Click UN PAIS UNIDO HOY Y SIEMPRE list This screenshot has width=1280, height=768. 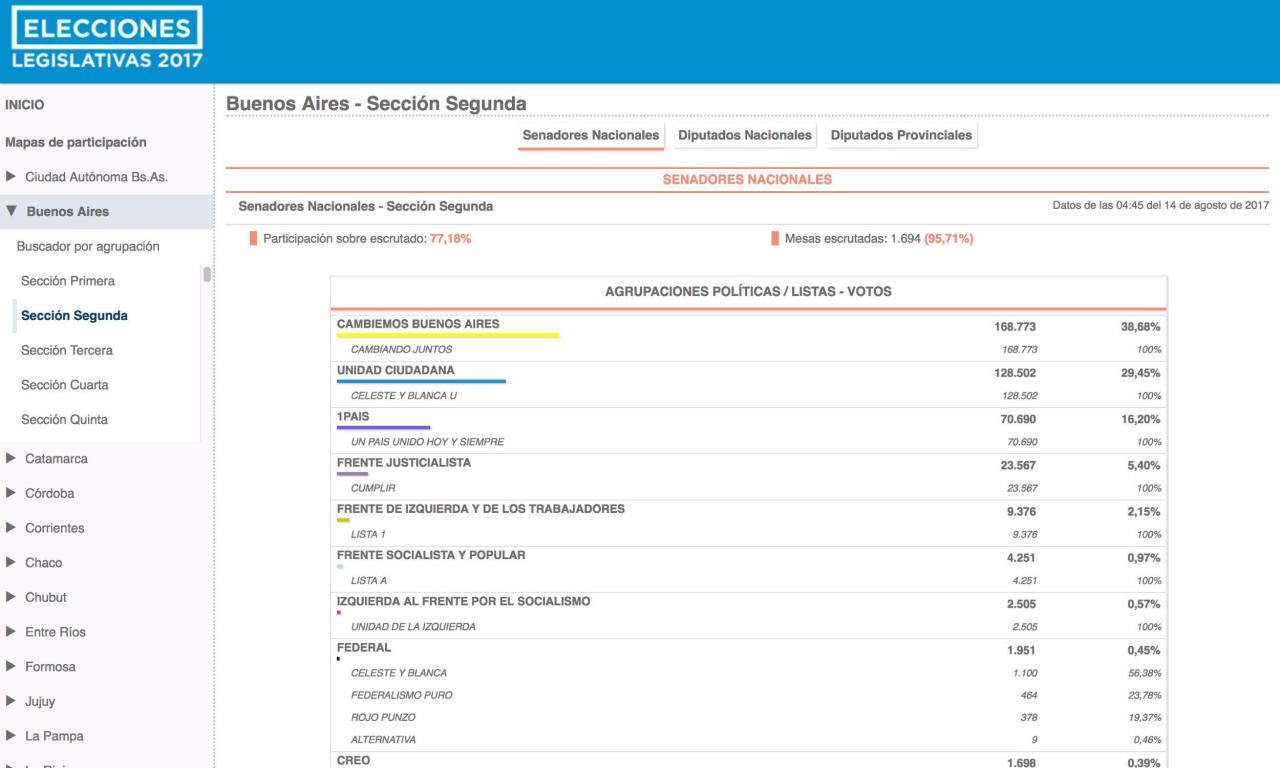pos(428,442)
